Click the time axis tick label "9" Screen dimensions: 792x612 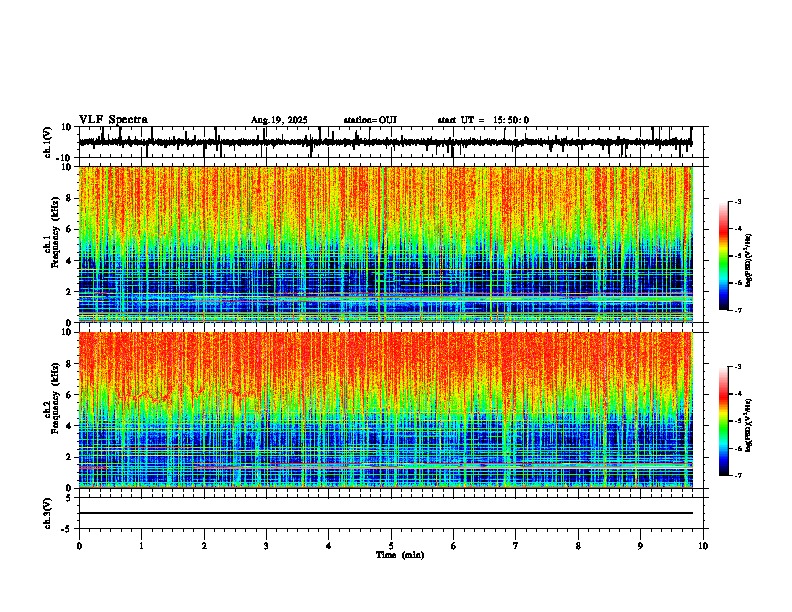click(x=640, y=546)
